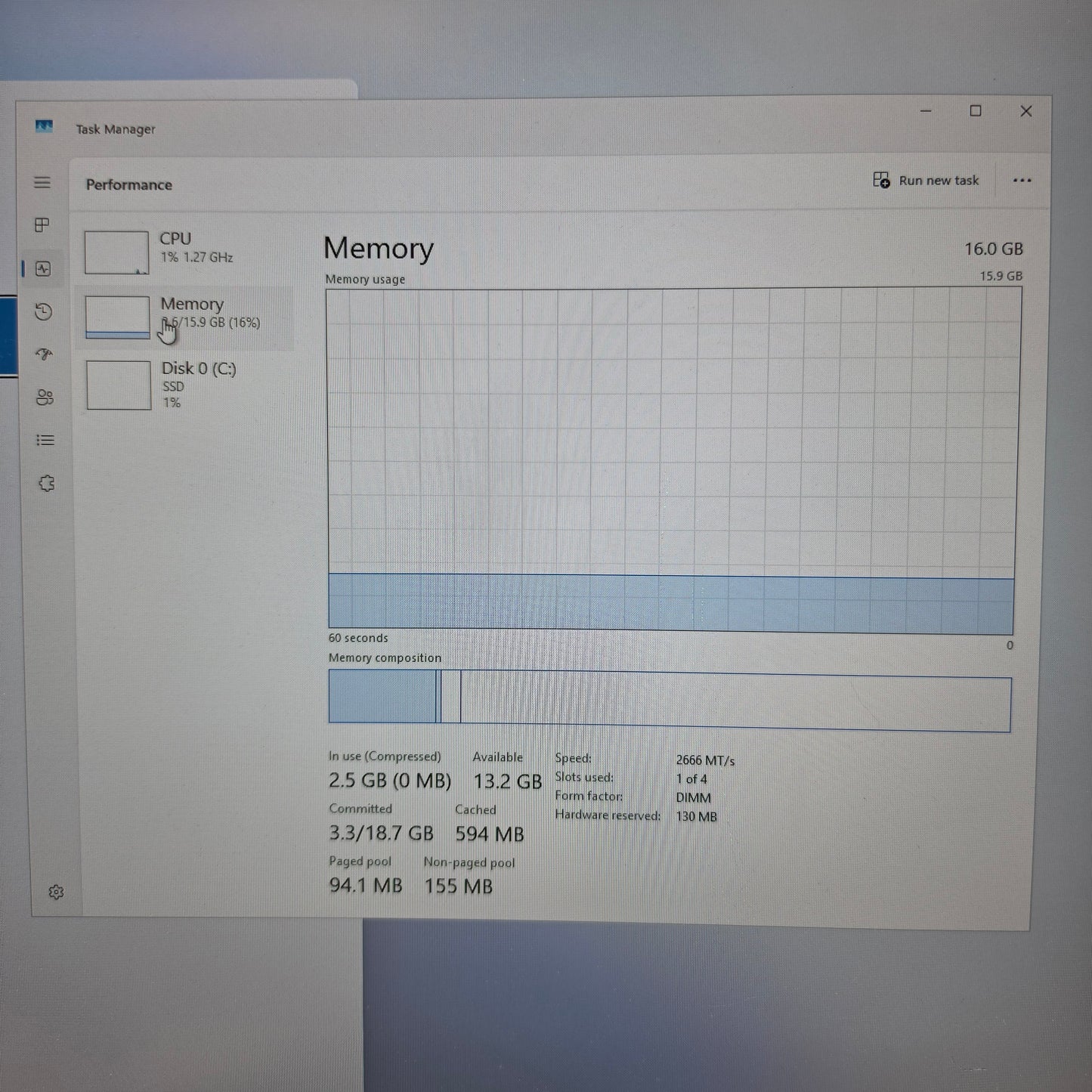Click the 594 MB cached value

click(490, 834)
